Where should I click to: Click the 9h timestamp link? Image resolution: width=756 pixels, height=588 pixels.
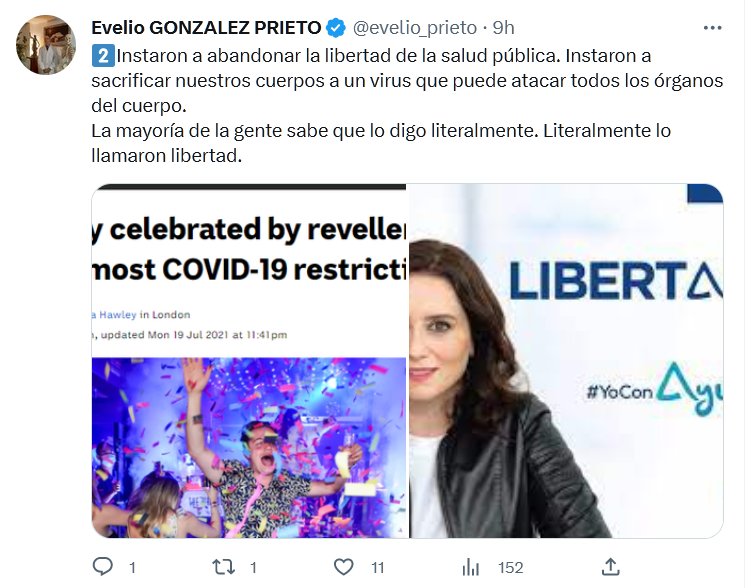[x=503, y=28]
